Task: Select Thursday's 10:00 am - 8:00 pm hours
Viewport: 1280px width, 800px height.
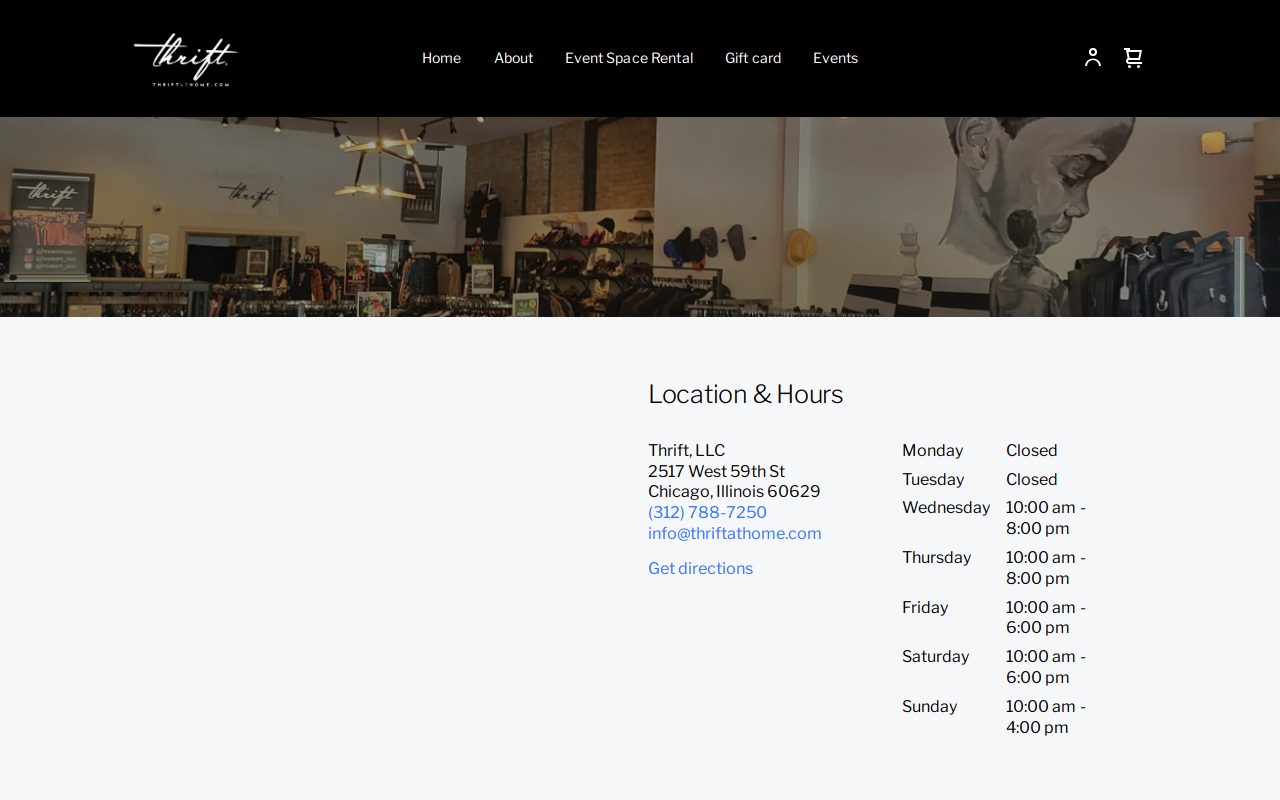Action: [x=1046, y=568]
